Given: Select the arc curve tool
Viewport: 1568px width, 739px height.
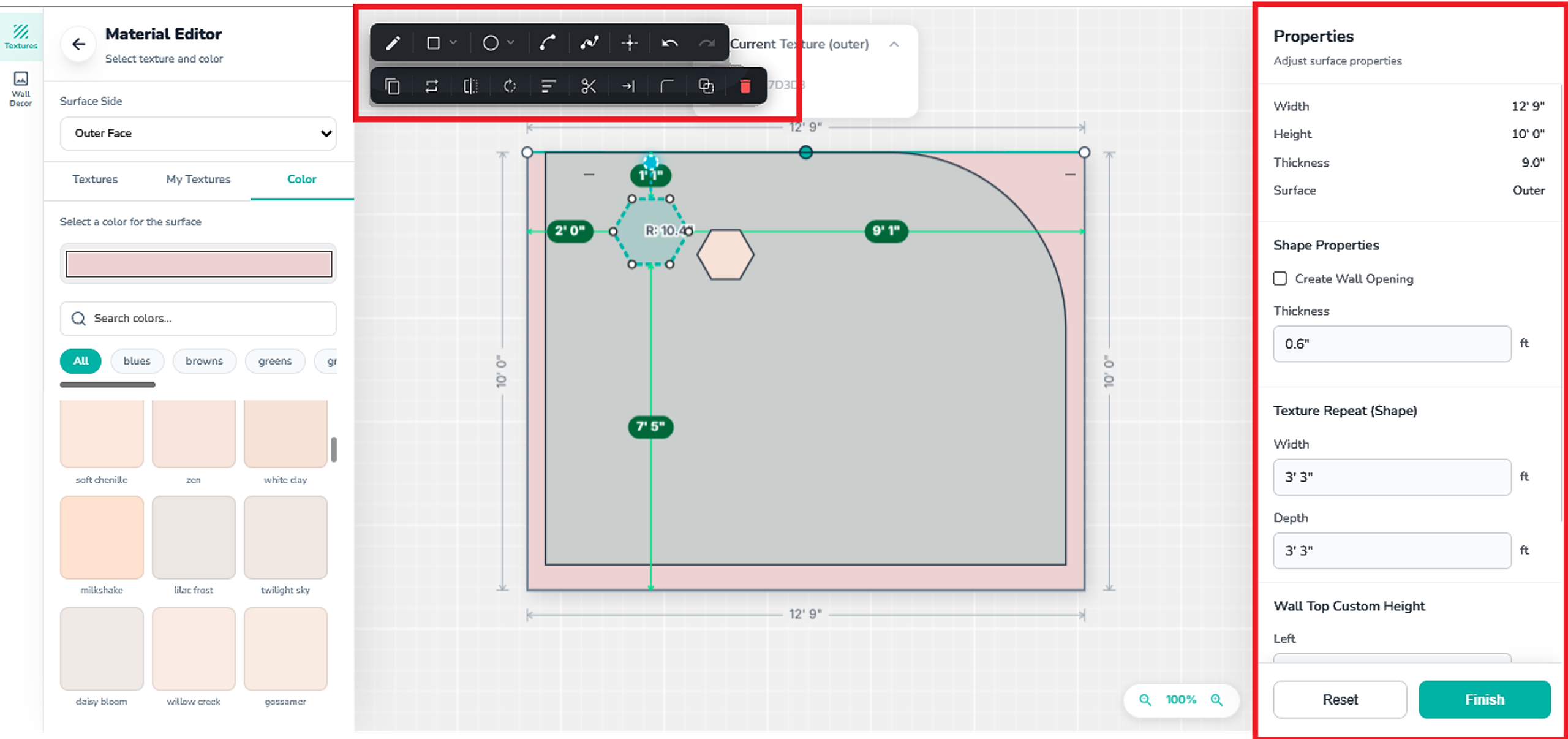Looking at the screenshot, I should (x=547, y=43).
